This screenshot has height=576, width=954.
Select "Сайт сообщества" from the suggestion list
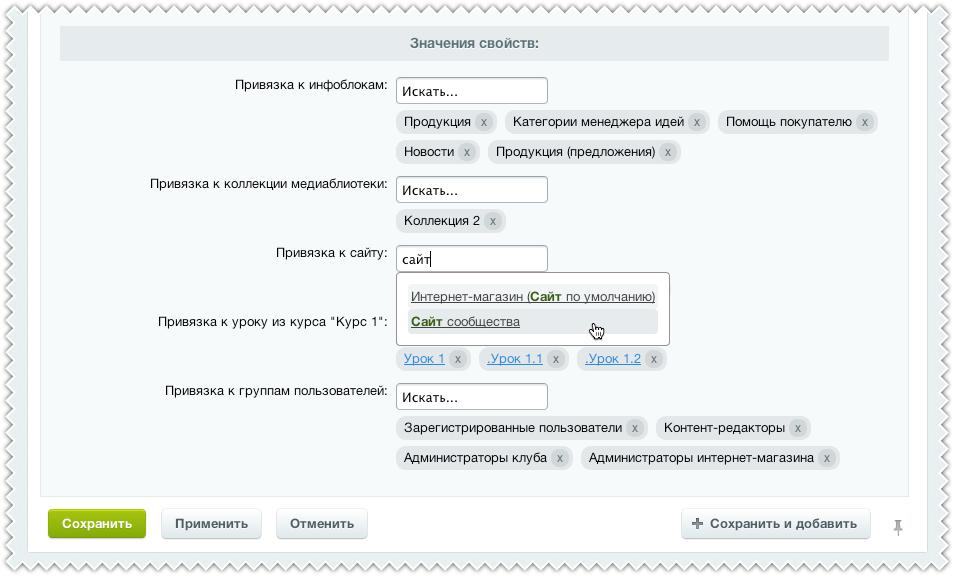(466, 321)
